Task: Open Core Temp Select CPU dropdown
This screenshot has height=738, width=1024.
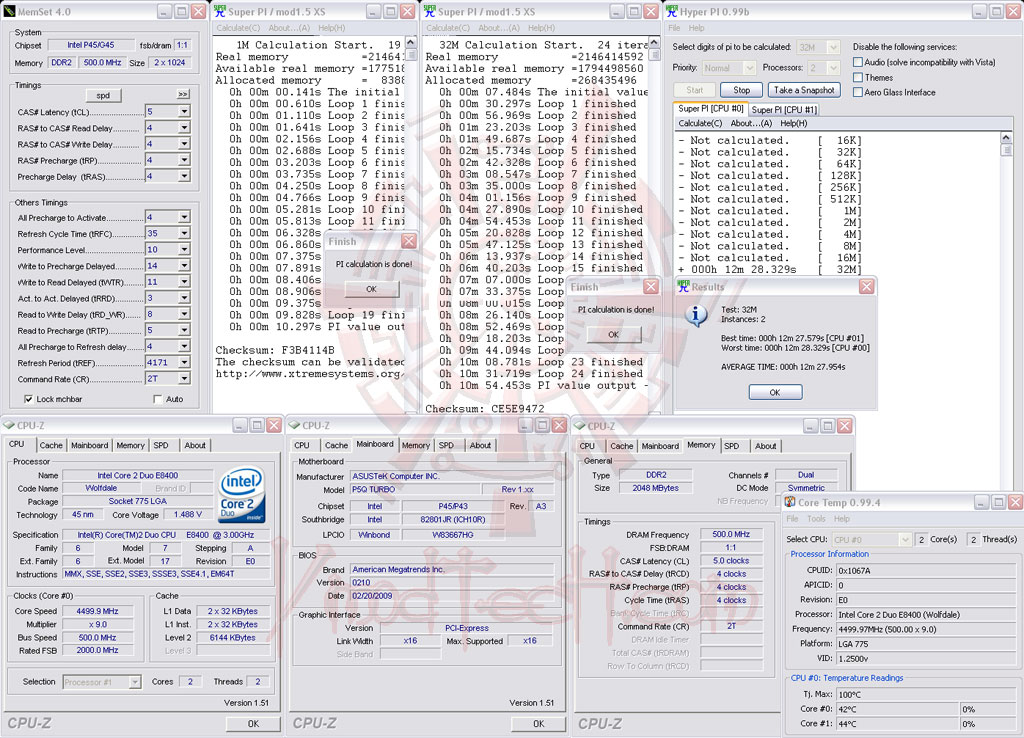Action: tap(904, 539)
